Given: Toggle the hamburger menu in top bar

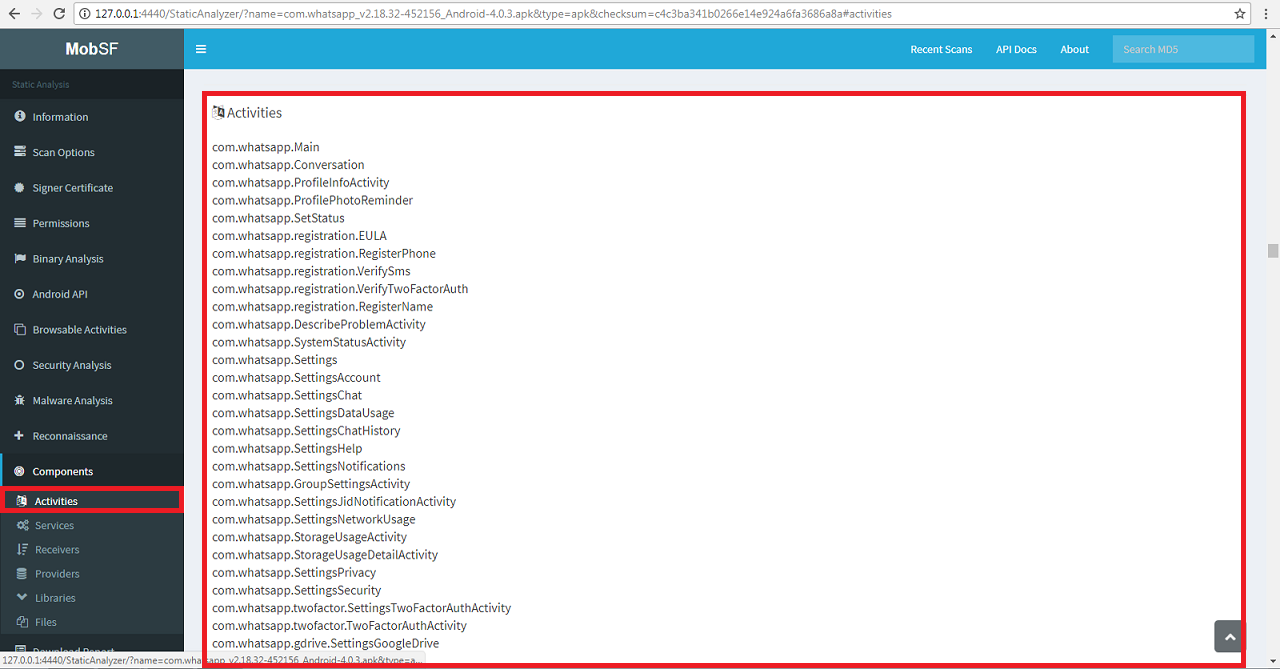Looking at the screenshot, I should [201, 49].
